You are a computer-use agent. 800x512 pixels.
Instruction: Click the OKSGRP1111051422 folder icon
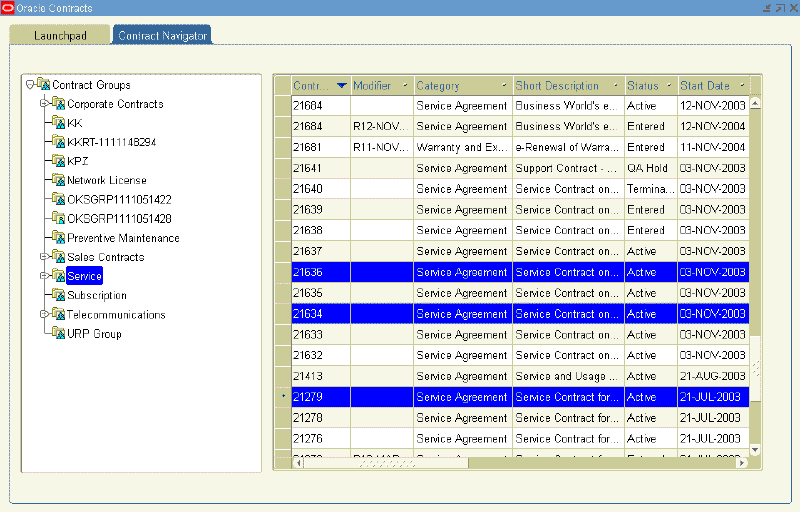(58, 199)
